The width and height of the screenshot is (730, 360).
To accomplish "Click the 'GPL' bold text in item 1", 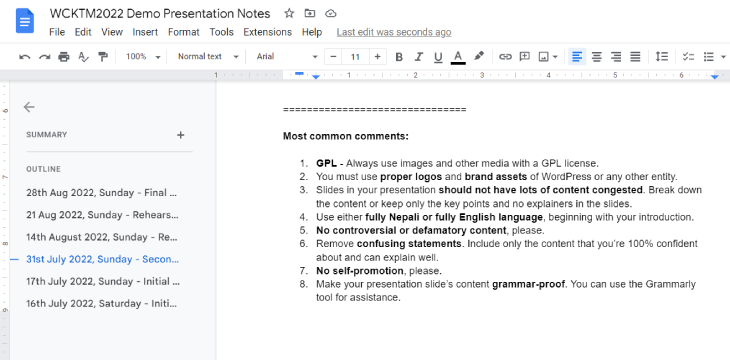I will coord(326,163).
